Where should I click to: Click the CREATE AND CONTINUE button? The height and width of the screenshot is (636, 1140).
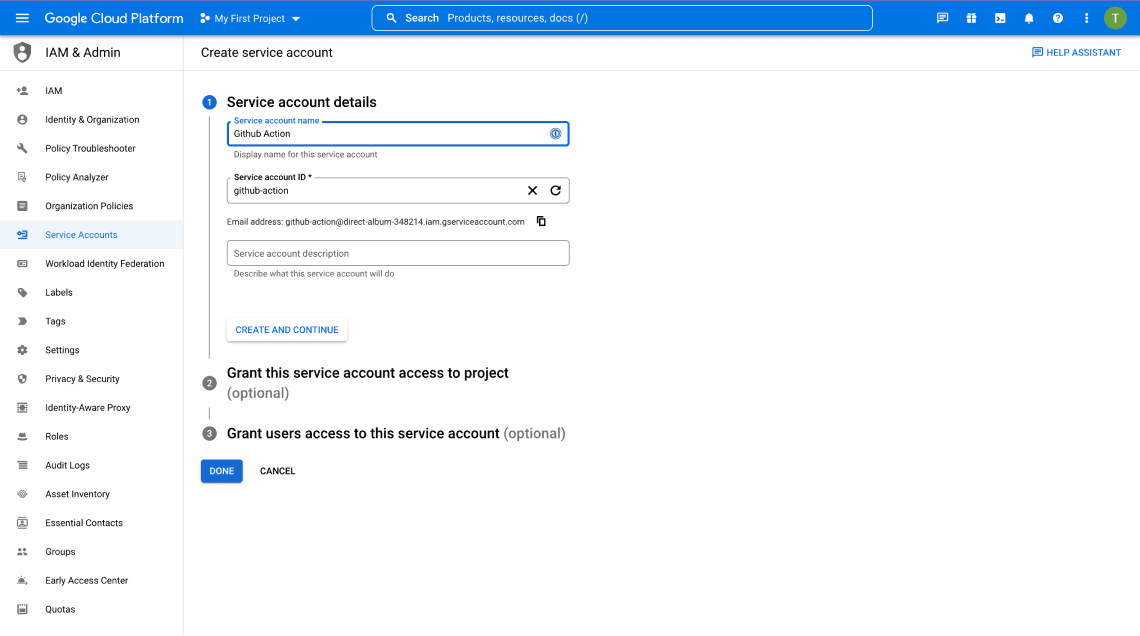point(287,329)
